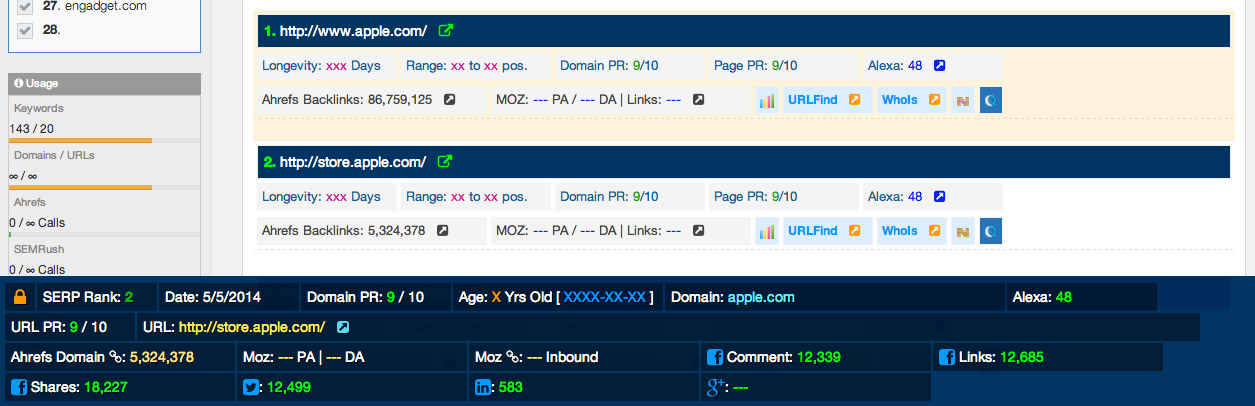Click Alexa arrow icon in www.apple.com row
The height and width of the screenshot is (406, 1255).
939,66
